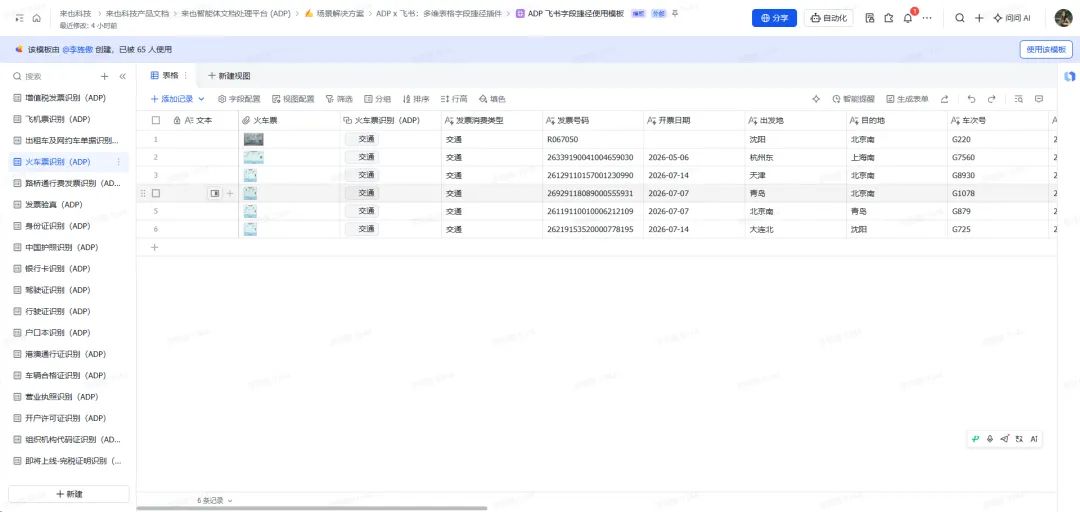Click the 使用该模板 button

point(1046,50)
